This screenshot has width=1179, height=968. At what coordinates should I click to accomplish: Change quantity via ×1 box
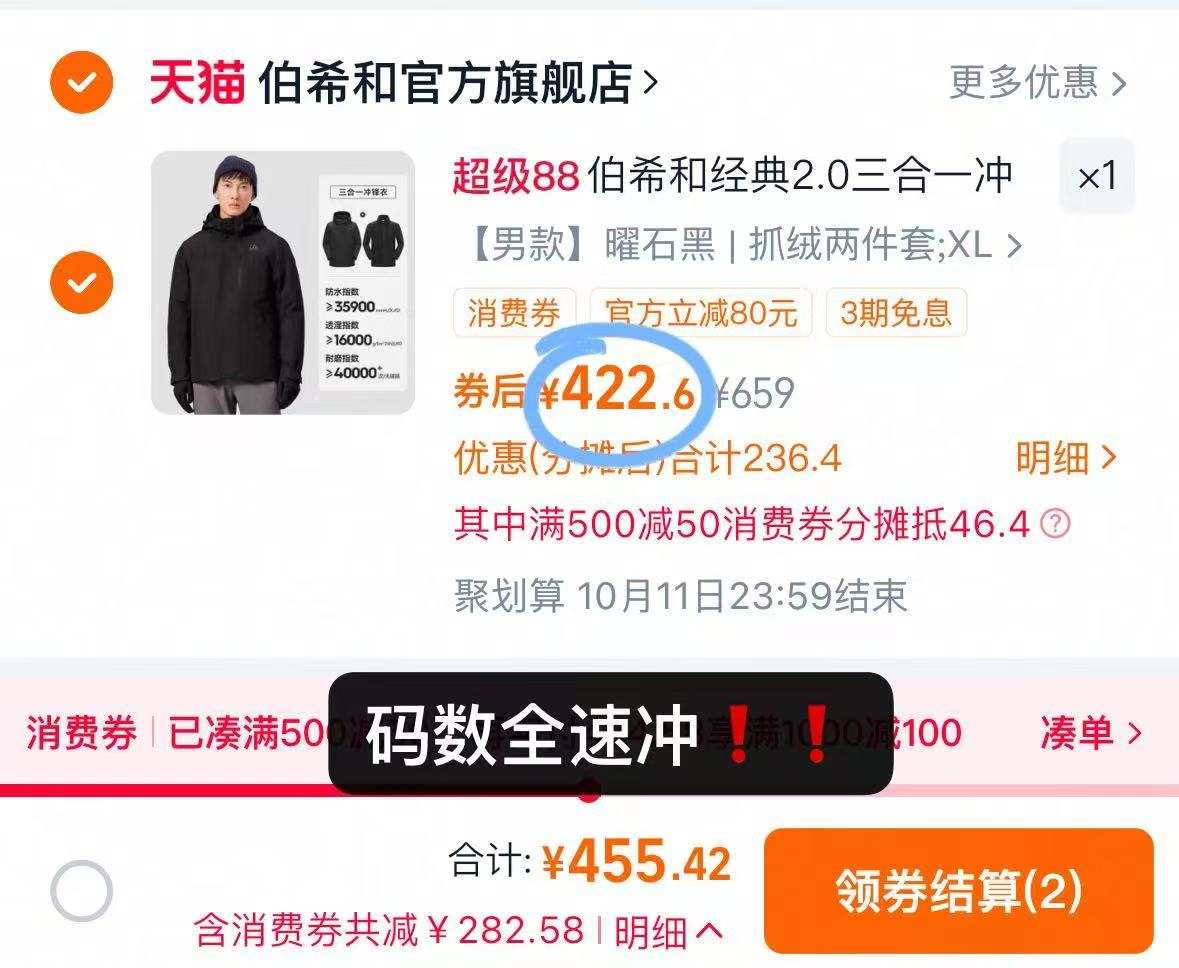1096,177
